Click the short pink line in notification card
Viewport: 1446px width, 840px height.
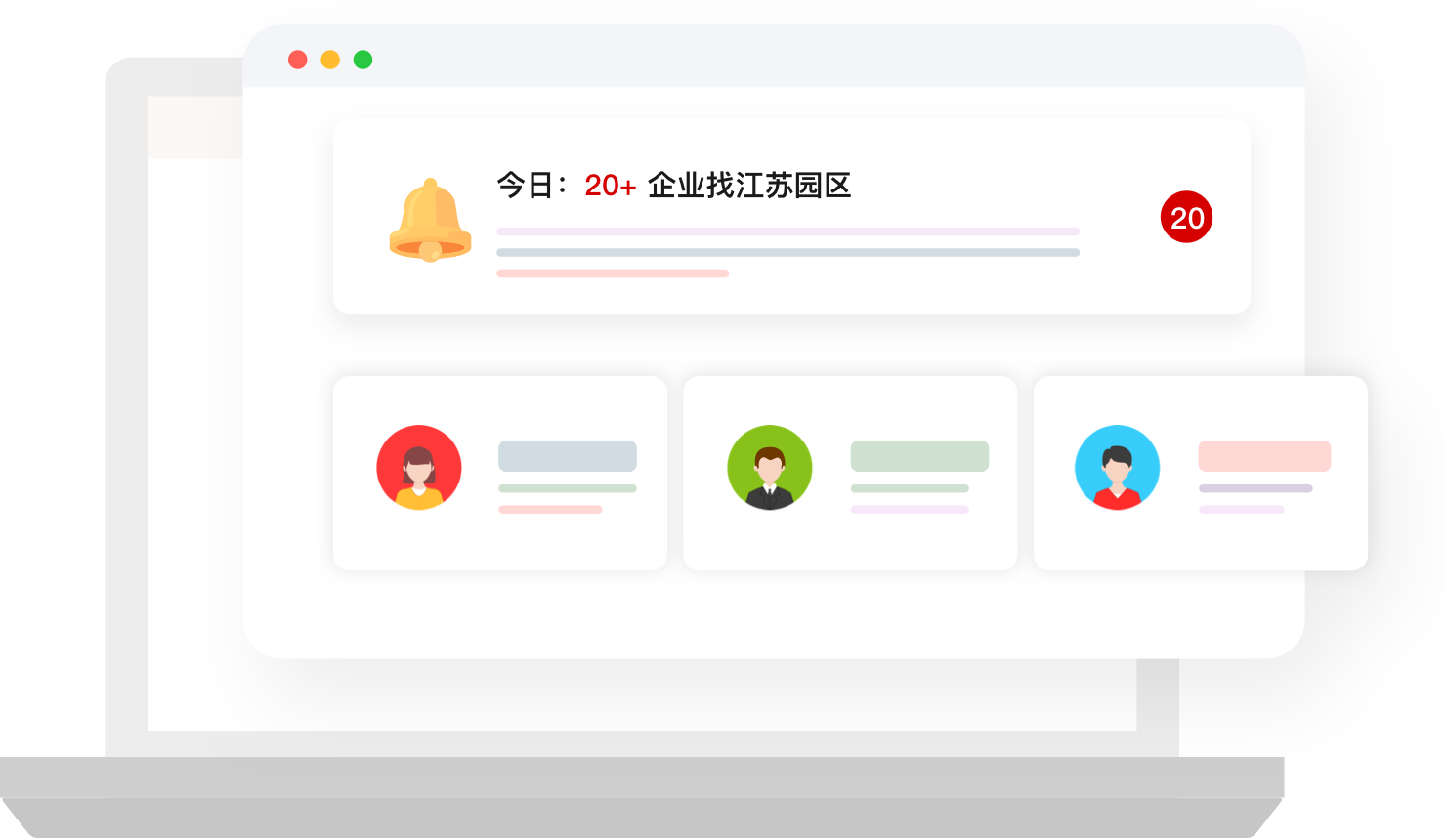pyautogui.click(x=613, y=273)
